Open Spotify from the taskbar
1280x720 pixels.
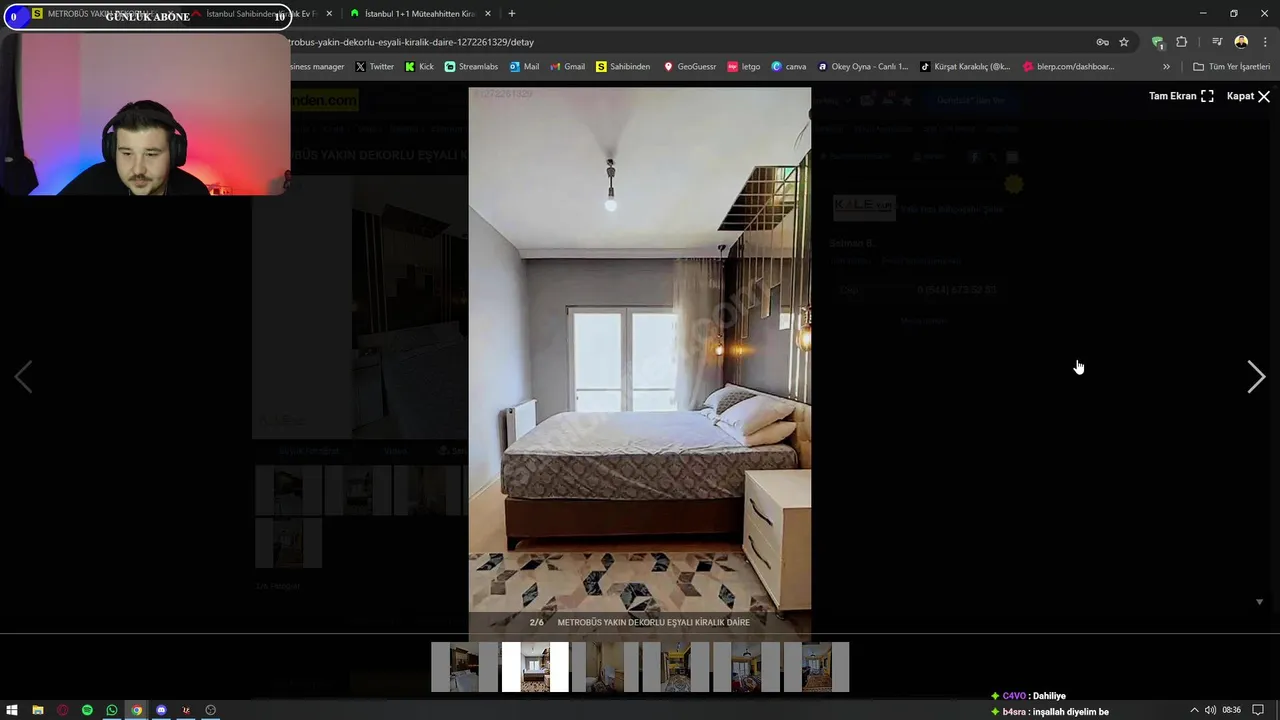[87, 710]
